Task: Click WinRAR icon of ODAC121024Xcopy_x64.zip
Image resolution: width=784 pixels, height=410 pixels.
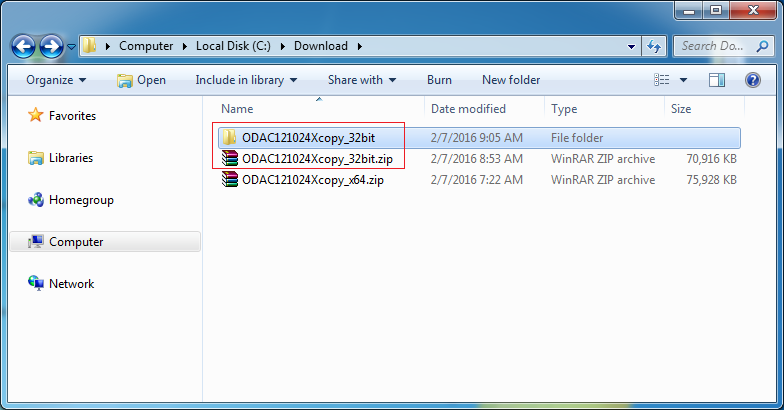Action: 230,180
